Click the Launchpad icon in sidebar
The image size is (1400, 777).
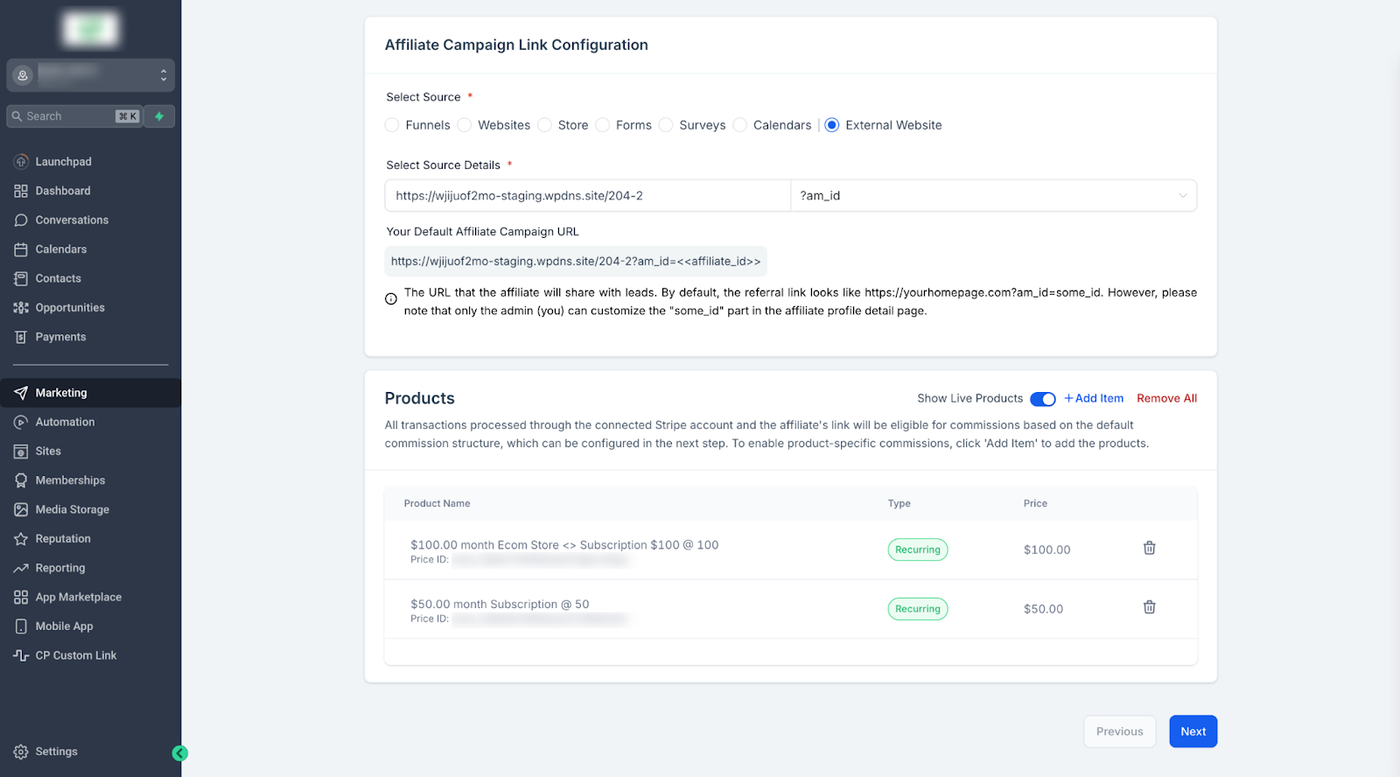point(21,162)
